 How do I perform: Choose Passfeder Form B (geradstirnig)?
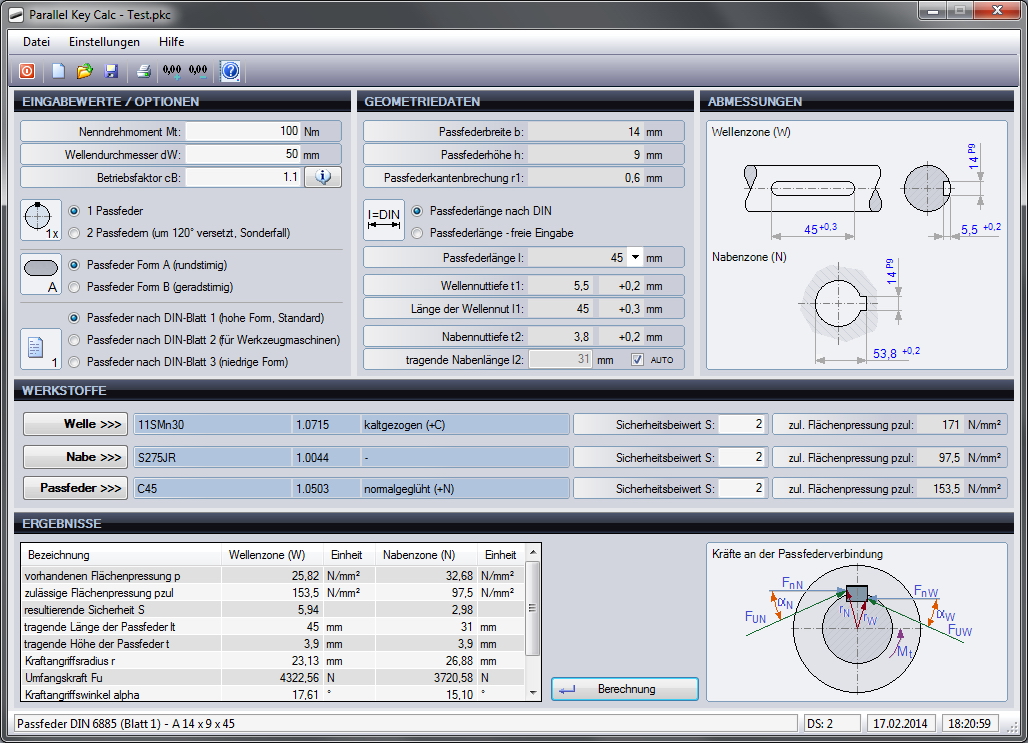[x=74, y=286]
